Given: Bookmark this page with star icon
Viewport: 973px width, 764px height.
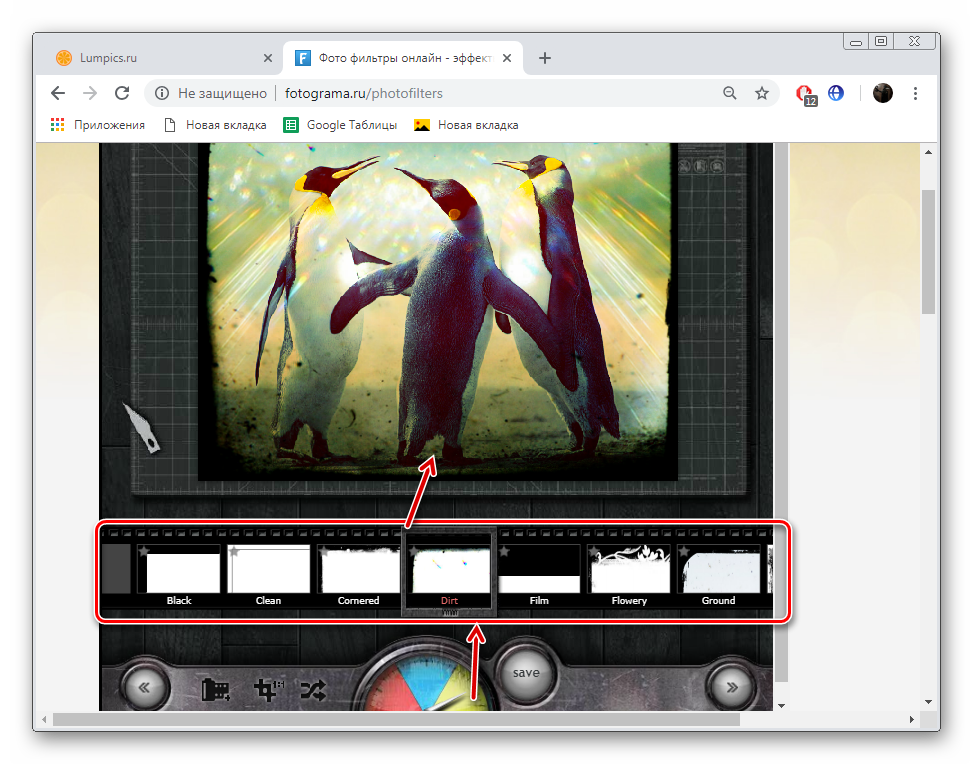Looking at the screenshot, I should click(x=762, y=93).
